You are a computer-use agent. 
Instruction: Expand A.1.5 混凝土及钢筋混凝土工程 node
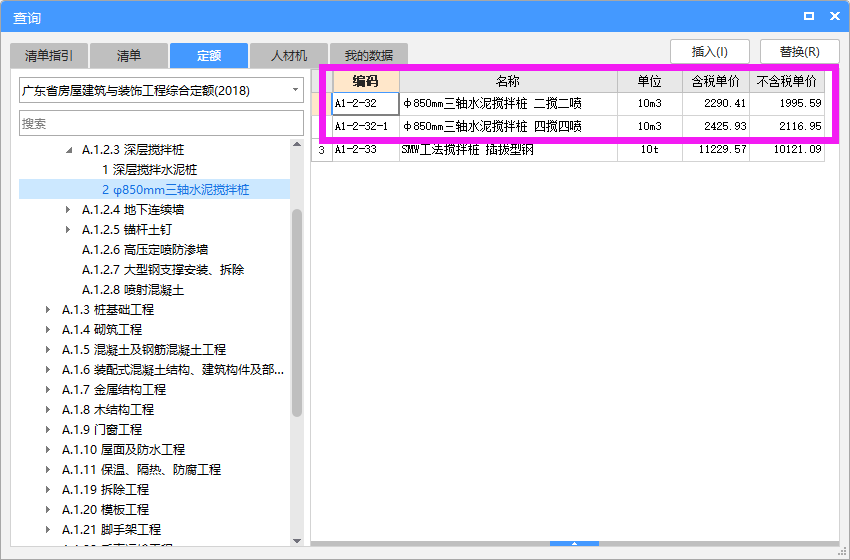pyautogui.click(x=48, y=350)
